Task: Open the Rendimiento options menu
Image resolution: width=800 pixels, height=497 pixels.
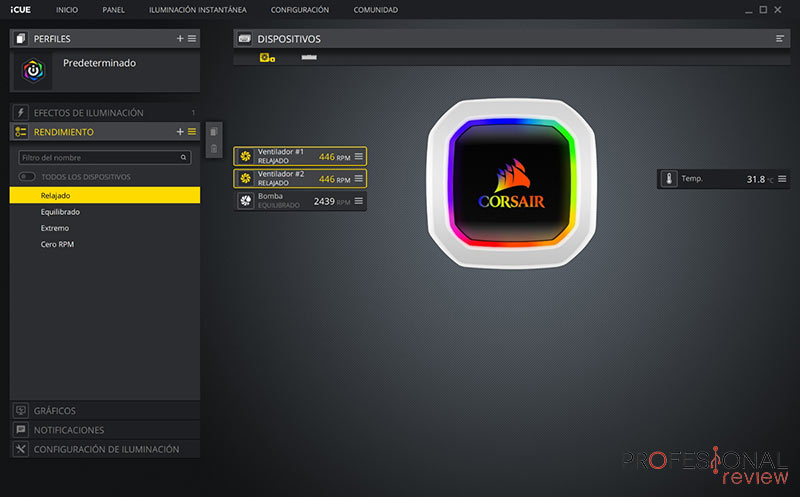Action: pyautogui.click(x=192, y=132)
